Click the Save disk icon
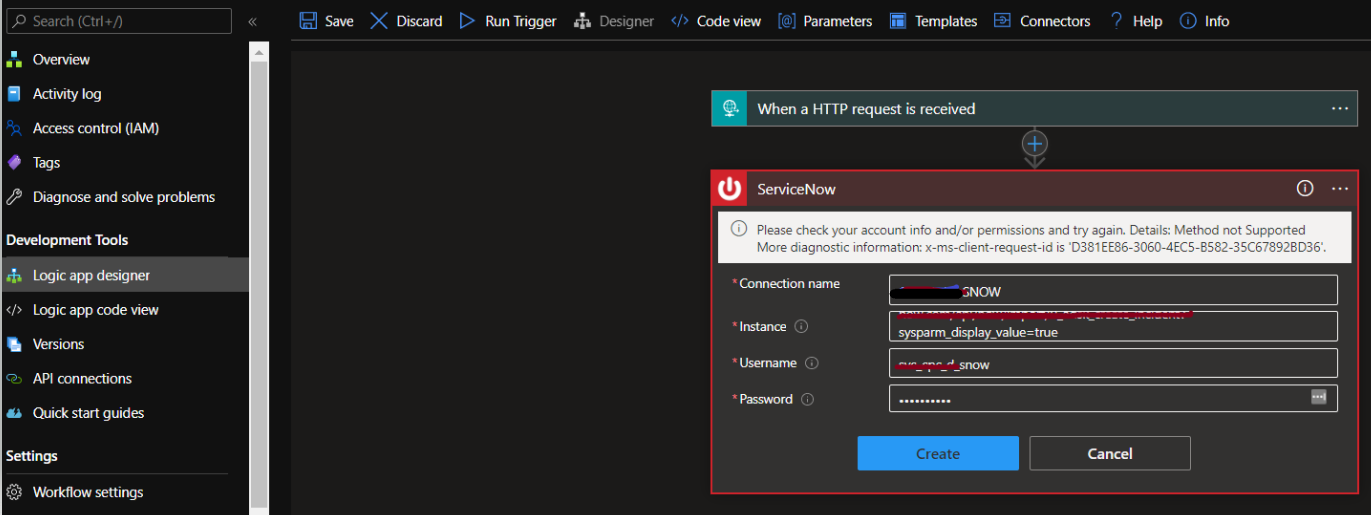The height and width of the screenshot is (515, 1371). [x=308, y=21]
